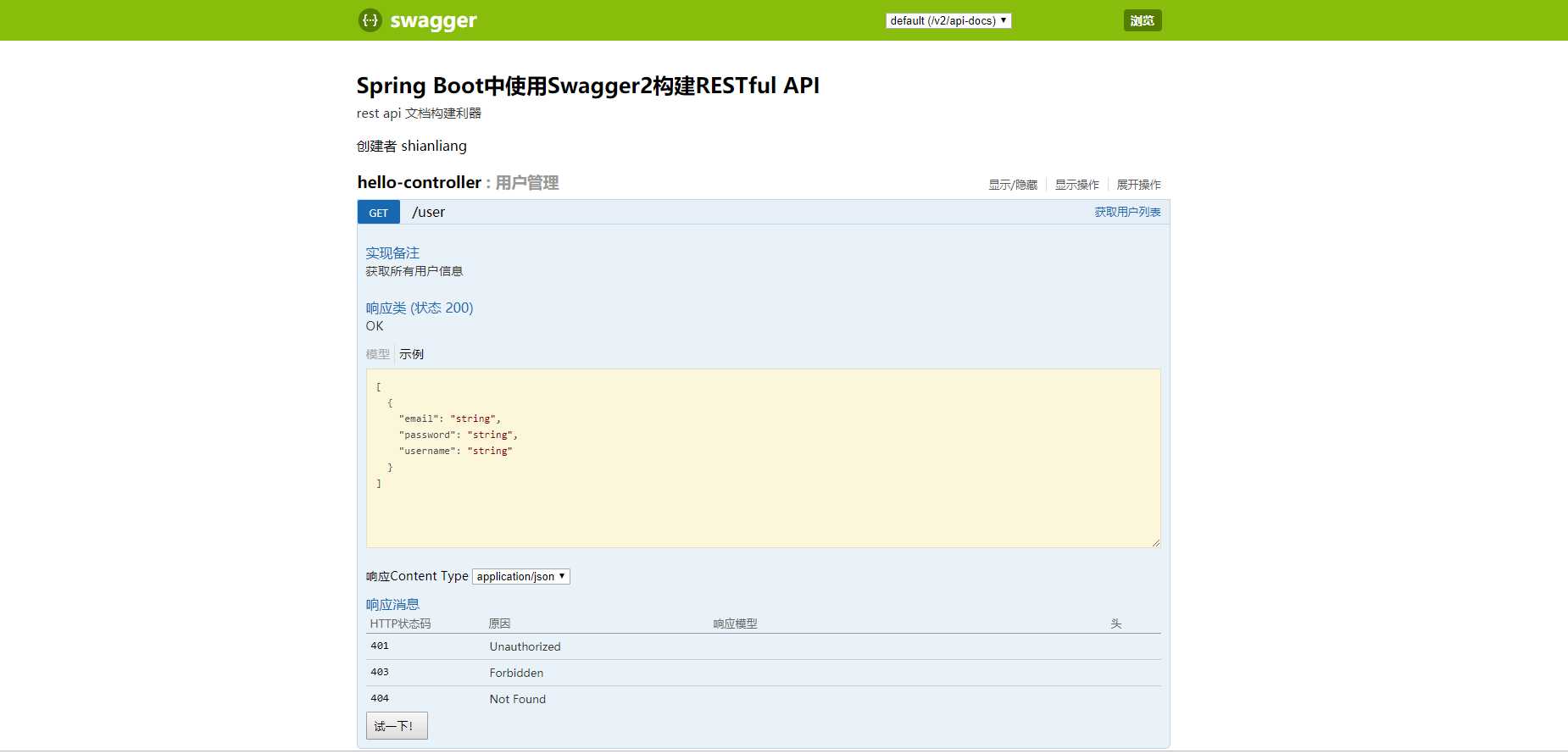Switch to the 示例 tab
This screenshot has width=1568, height=754.
pos(411,354)
